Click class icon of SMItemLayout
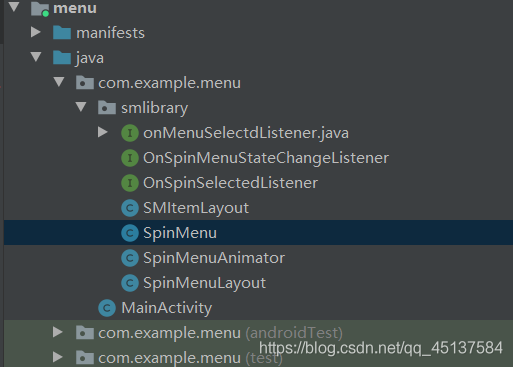The height and width of the screenshot is (367, 513). (130, 208)
